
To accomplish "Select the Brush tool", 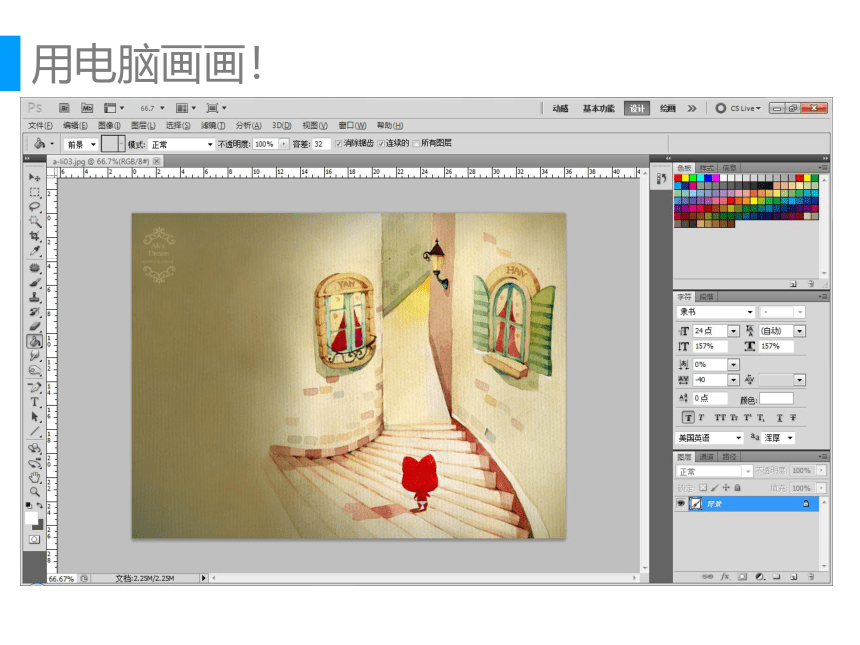I will coord(35,283).
